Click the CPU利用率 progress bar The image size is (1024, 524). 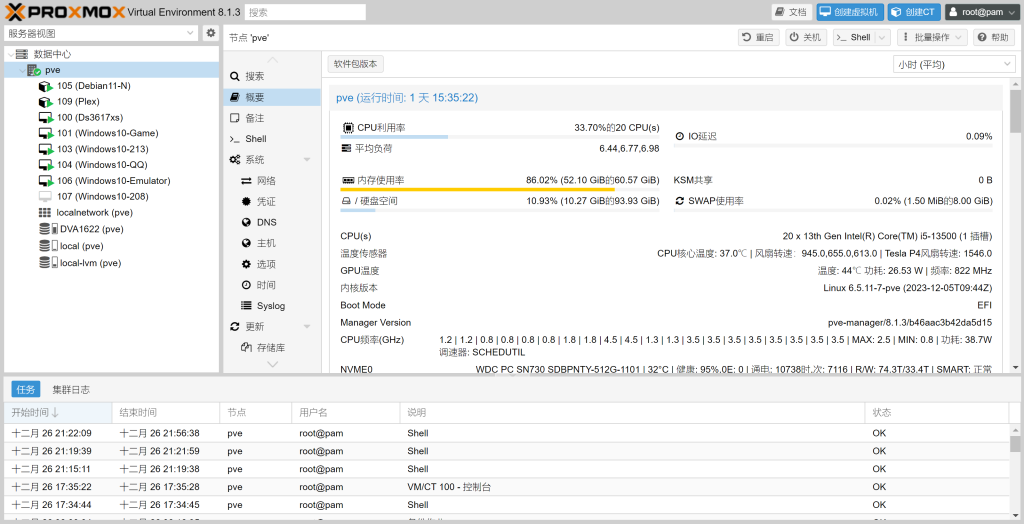(500, 137)
